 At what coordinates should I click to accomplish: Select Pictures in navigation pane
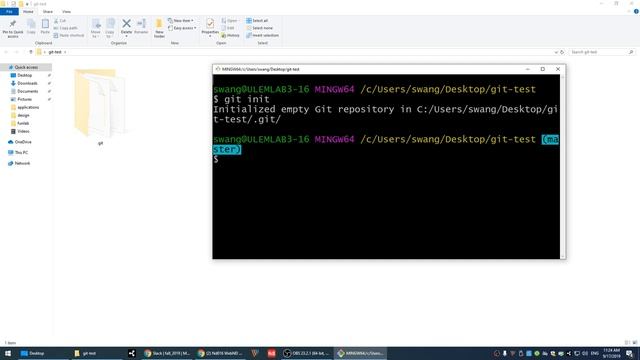point(24,99)
